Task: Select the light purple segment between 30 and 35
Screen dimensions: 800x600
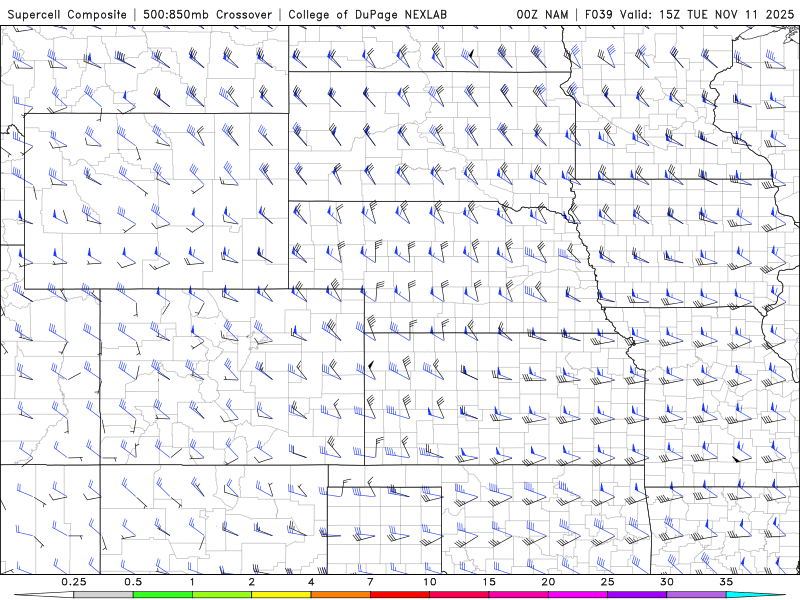Action: (x=696, y=595)
